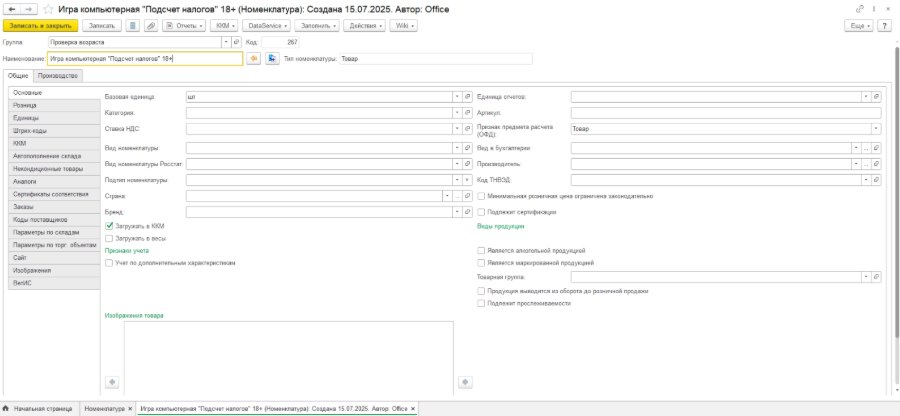Select the Штрих-коды section in the sidebar
Screen dimensions: 900x416
[54, 131]
